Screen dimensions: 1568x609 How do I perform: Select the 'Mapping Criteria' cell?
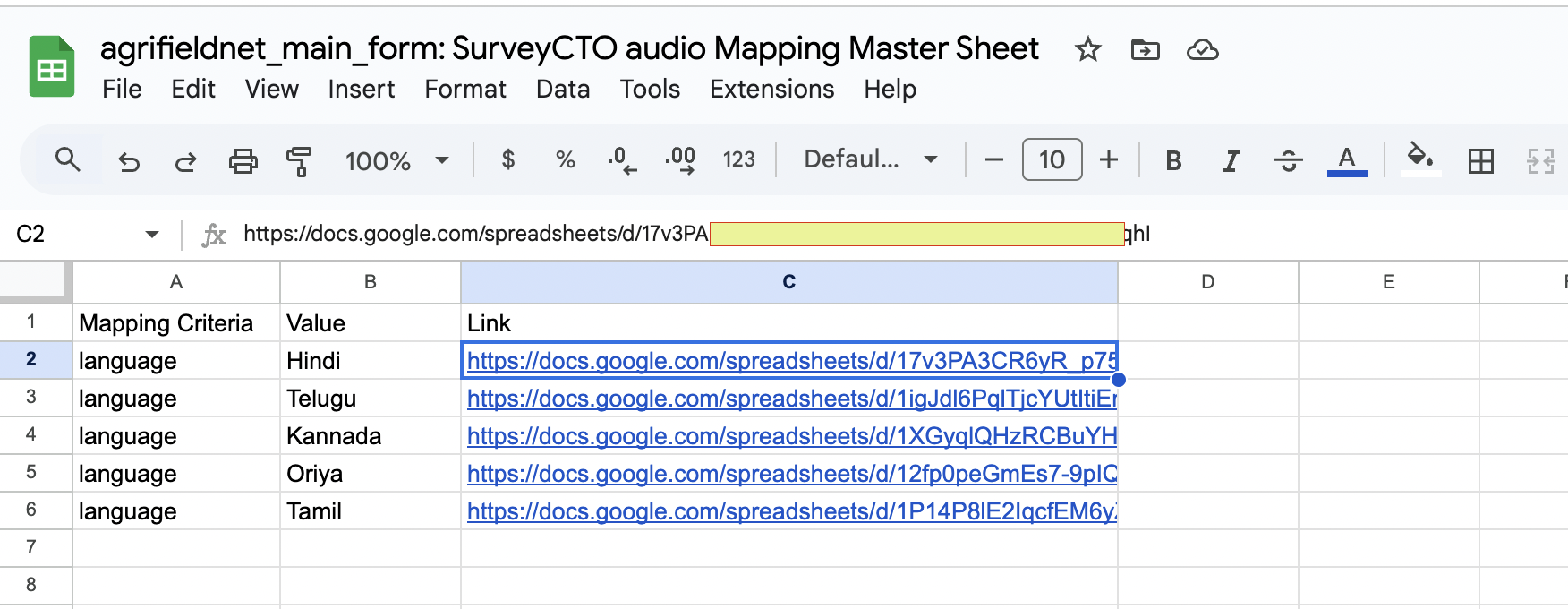pos(176,322)
